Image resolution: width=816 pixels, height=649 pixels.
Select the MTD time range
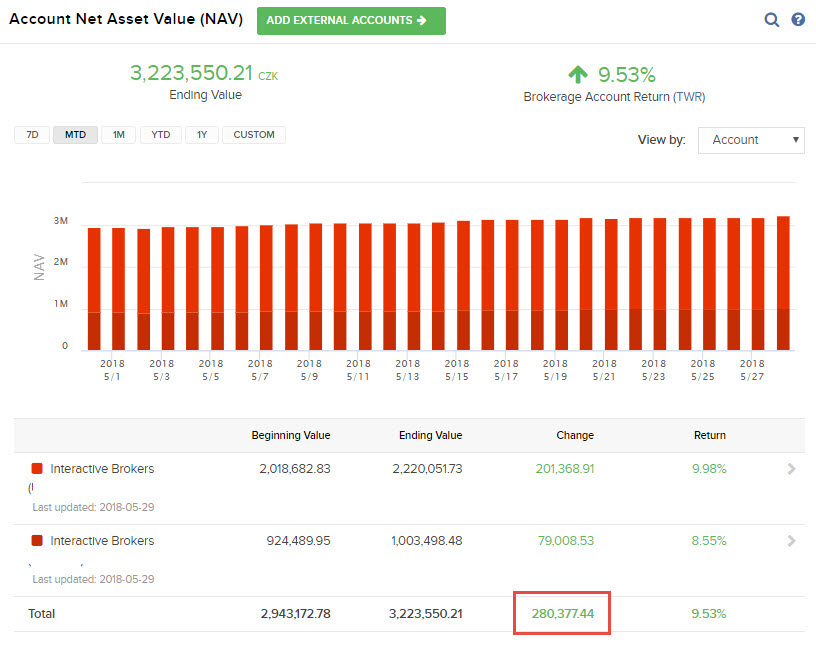[x=75, y=135]
